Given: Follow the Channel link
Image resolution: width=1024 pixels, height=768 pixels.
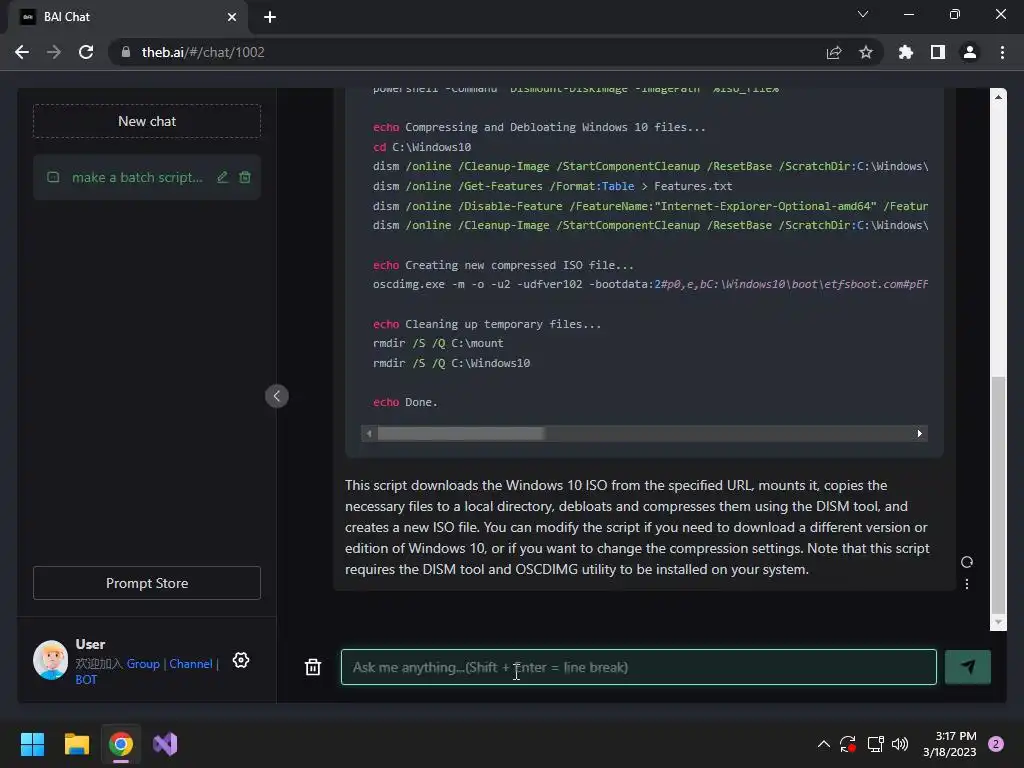Looking at the screenshot, I should 191,664.
